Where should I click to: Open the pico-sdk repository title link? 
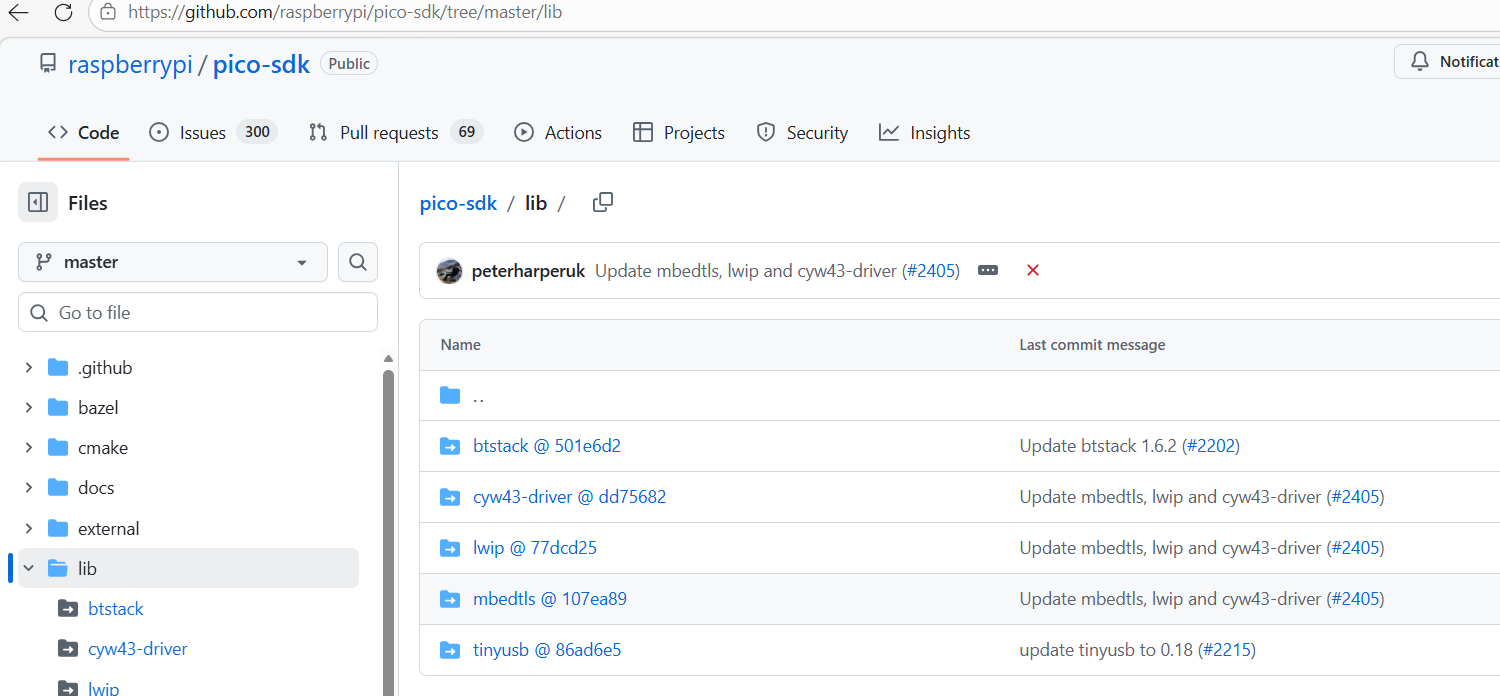(261, 65)
